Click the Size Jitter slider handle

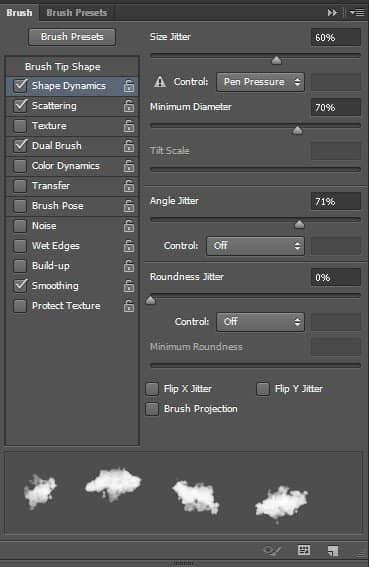click(276, 60)
